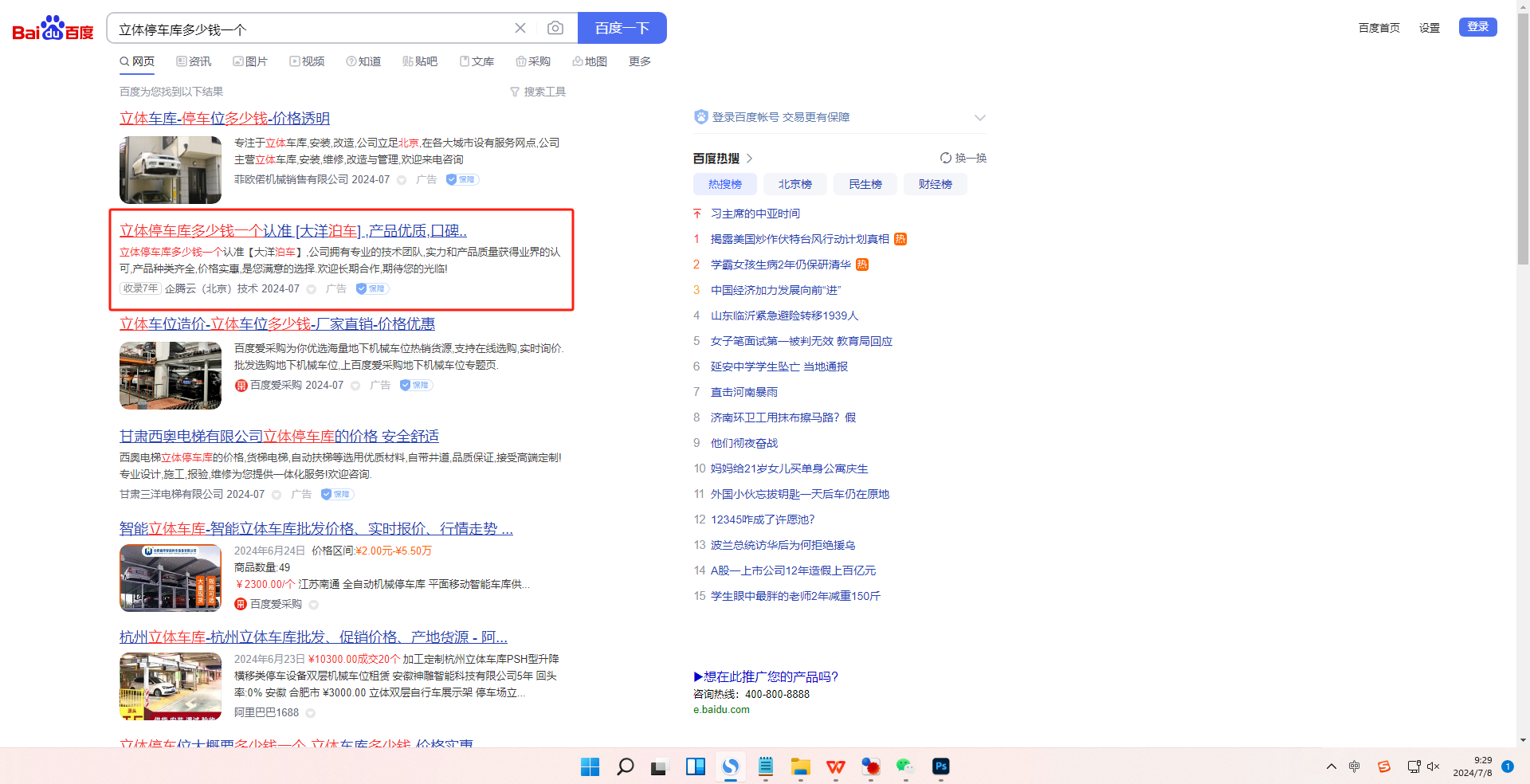Image resolution: width=1530 pixels, height=784 pixels.
Task: Click the taskbar search magnifier icon
Action: tap(625, 766)
